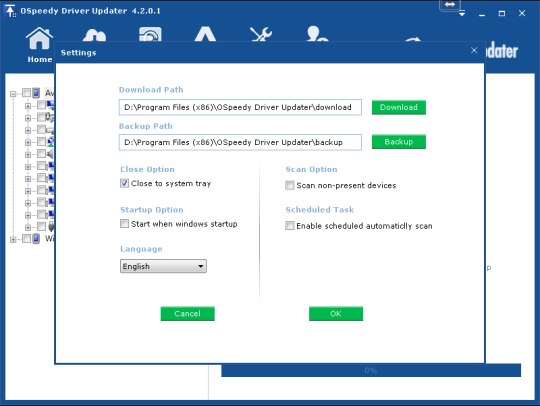Open the Language dropdown showing English
540x406 pixels.
tap(163, 266)
